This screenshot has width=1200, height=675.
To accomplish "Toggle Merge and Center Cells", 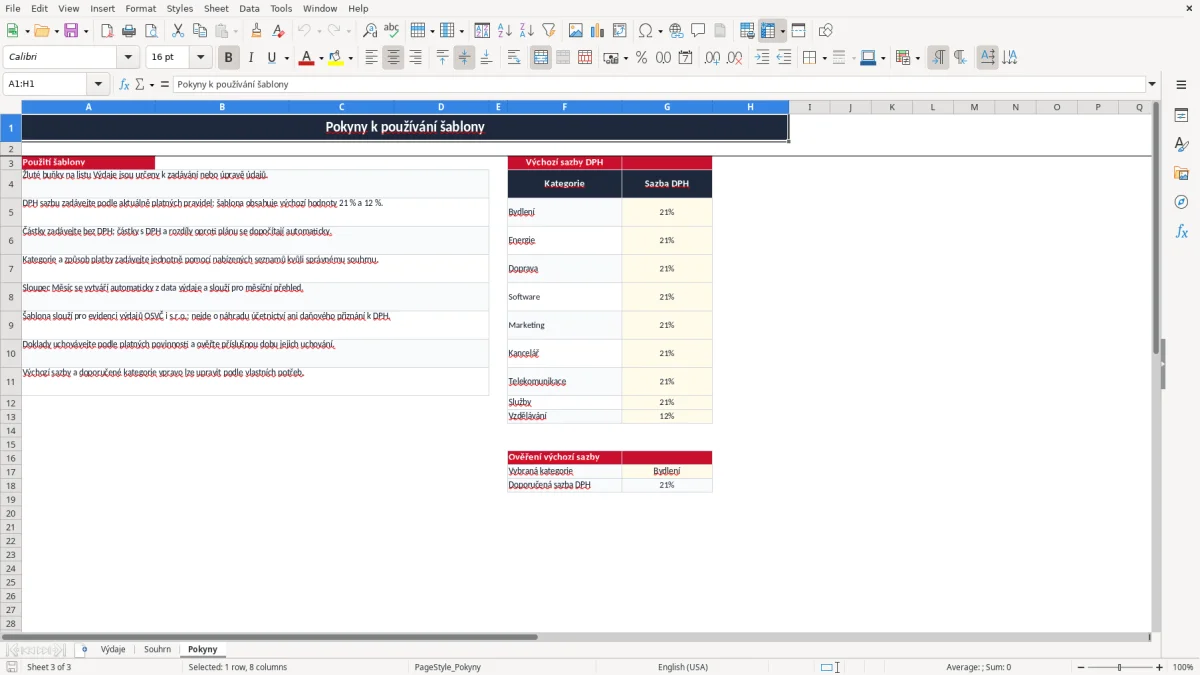I will pos(541,58).
